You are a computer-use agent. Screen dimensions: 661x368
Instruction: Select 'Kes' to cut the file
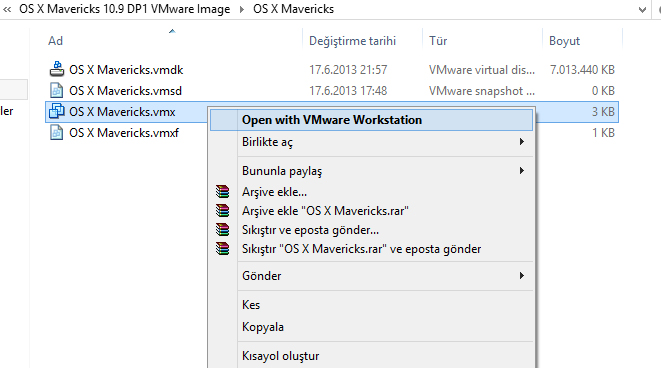click(371, 305)
